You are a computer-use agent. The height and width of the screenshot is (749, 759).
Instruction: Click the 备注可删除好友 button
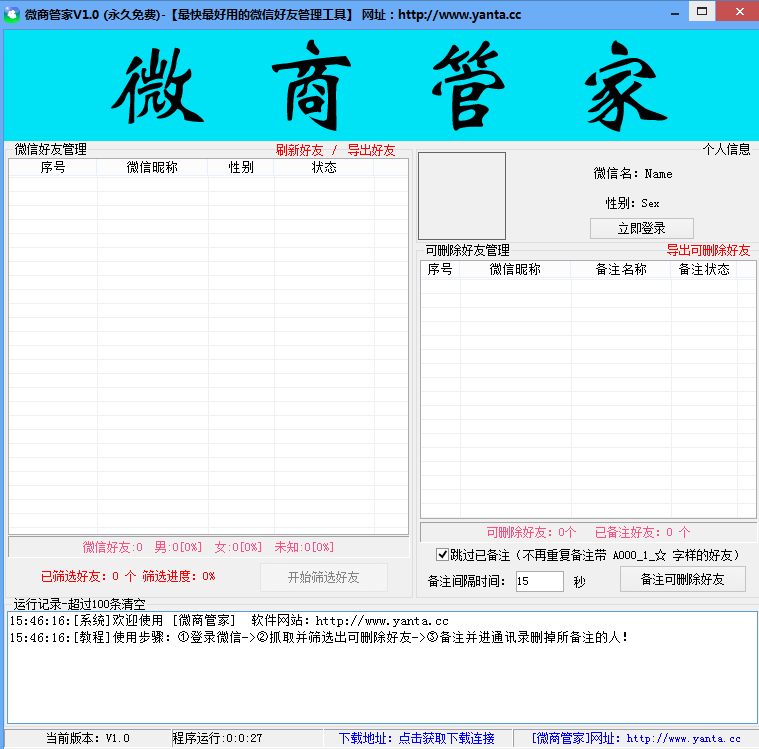pyautogui.click(x=683, y=579)
